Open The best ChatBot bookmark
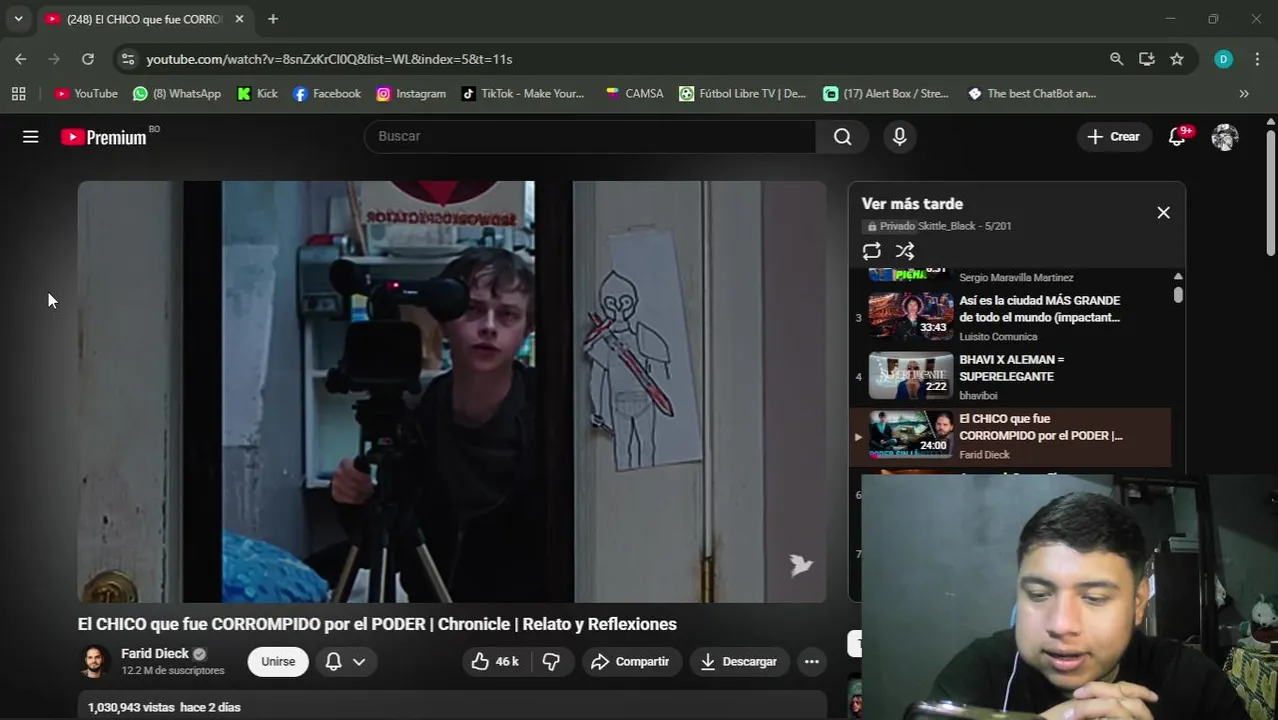Viewport: 1278px width, 720px height. 1032,93
